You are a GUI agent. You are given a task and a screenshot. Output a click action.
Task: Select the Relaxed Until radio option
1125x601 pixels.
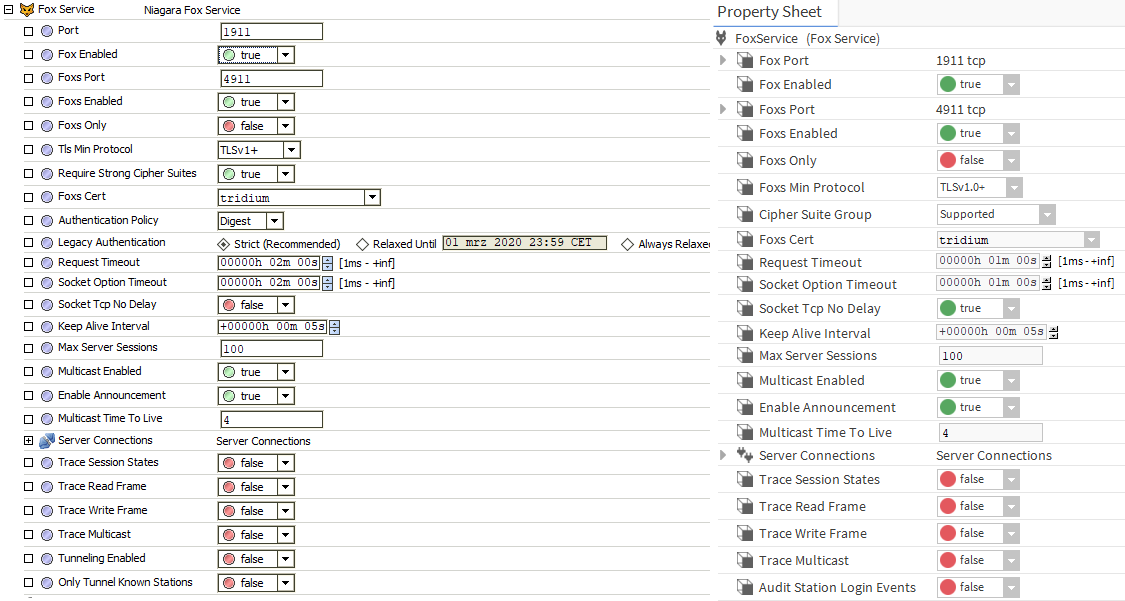tap(362, 244)
